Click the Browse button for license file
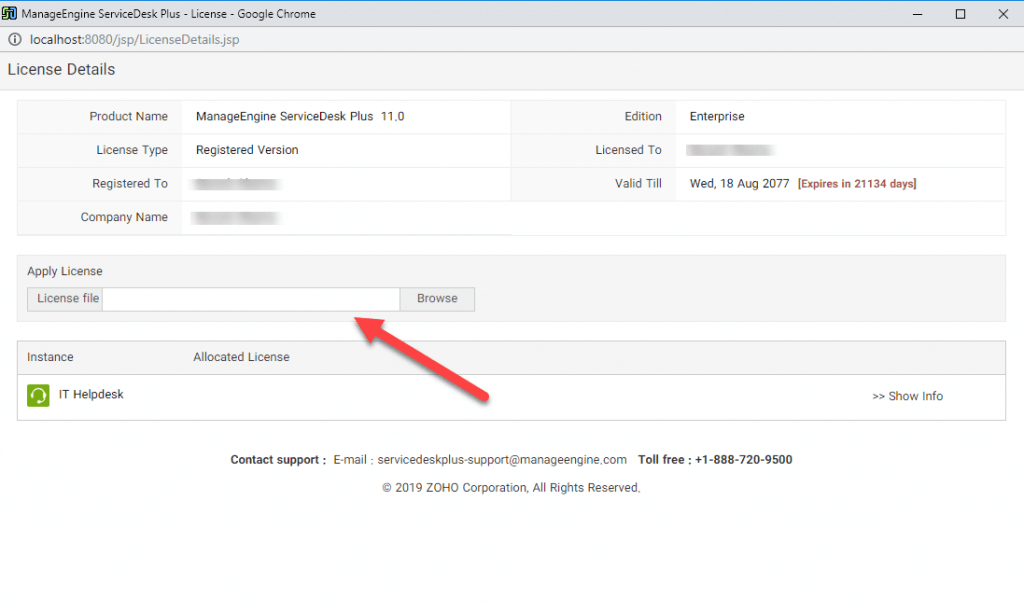The width and height of the screenshot is (1024, 612). (437, 298)
